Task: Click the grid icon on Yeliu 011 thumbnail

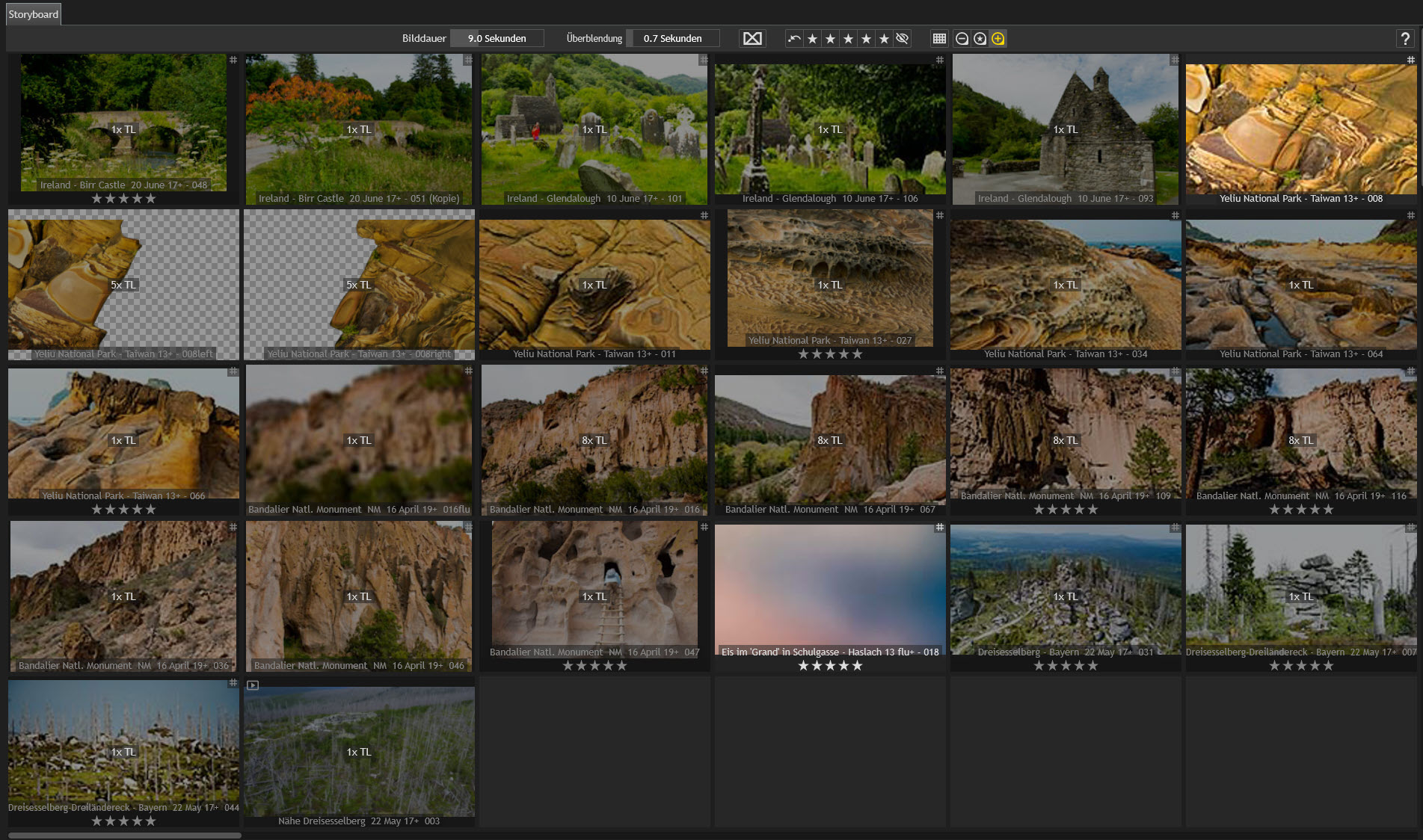Action: tap(704, 215)
